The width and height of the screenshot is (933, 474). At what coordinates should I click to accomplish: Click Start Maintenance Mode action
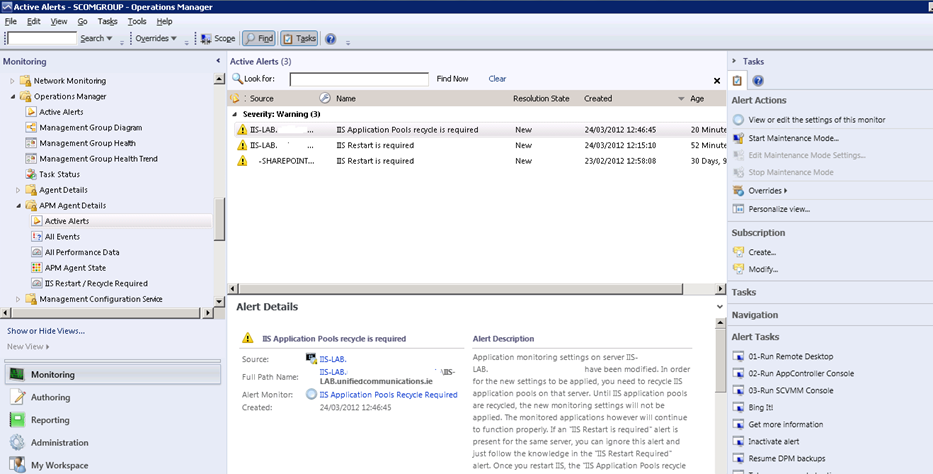coord(793,138)
